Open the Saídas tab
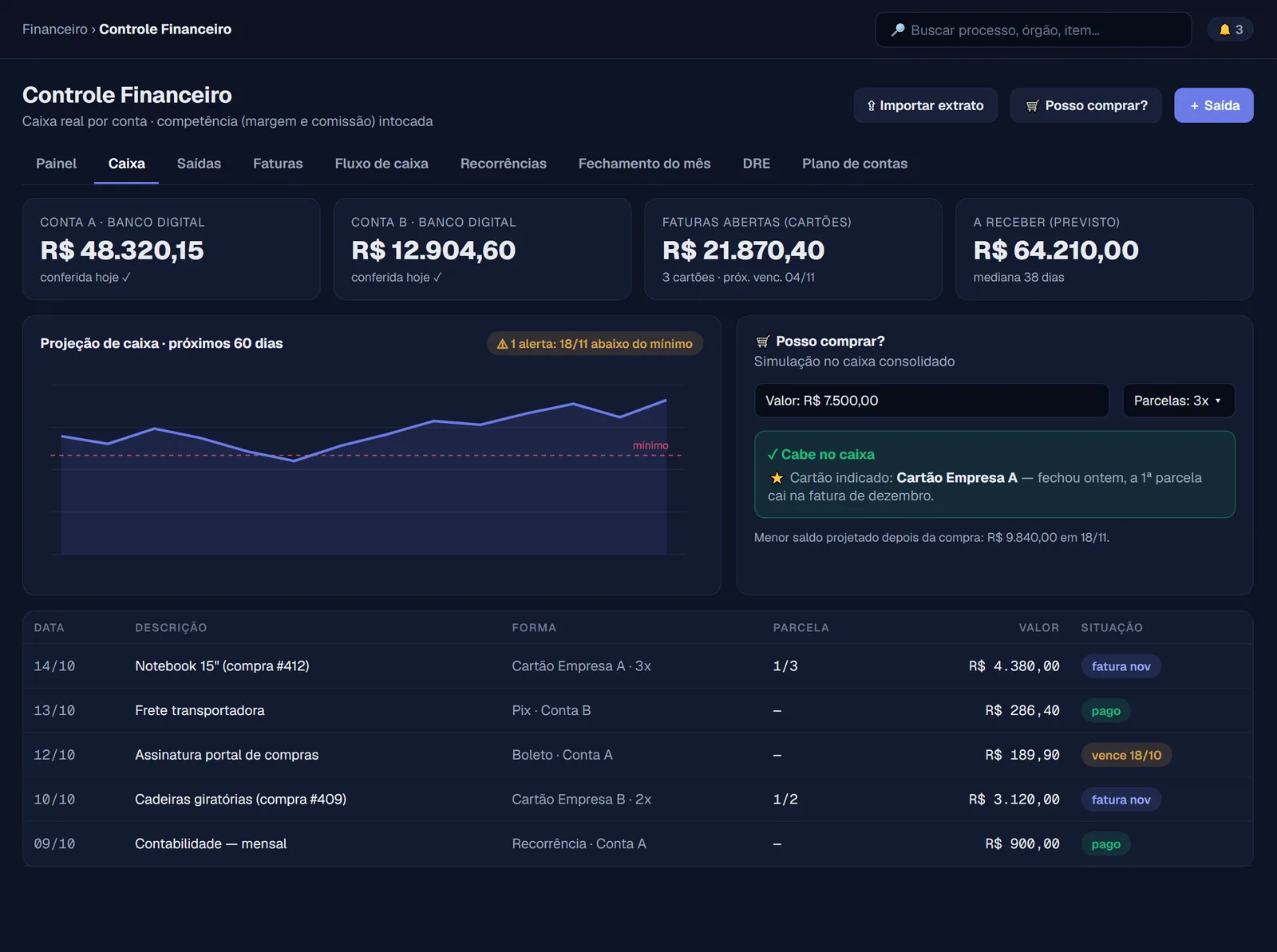Viewport: 1277px width, 952px height. tap(199, 164)
